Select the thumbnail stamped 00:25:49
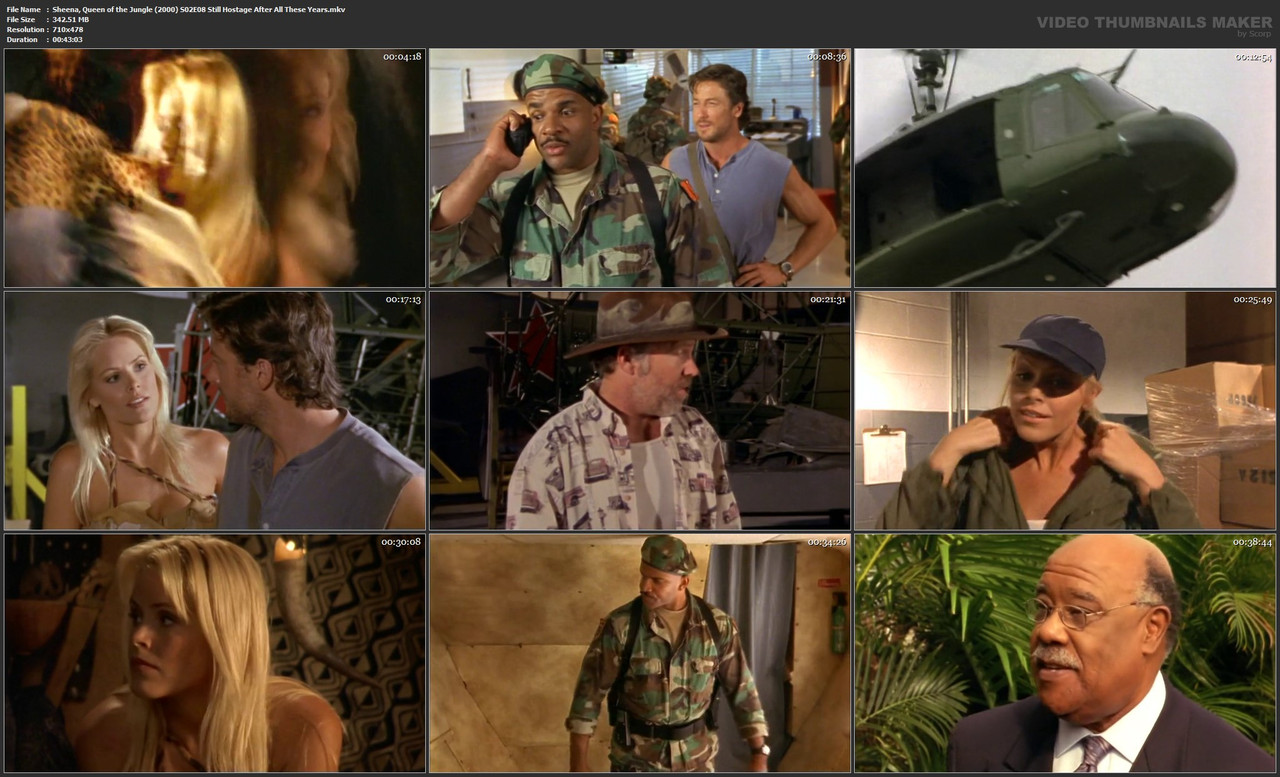Viewport: 1280px width, 777px height. coord(1065,410)
